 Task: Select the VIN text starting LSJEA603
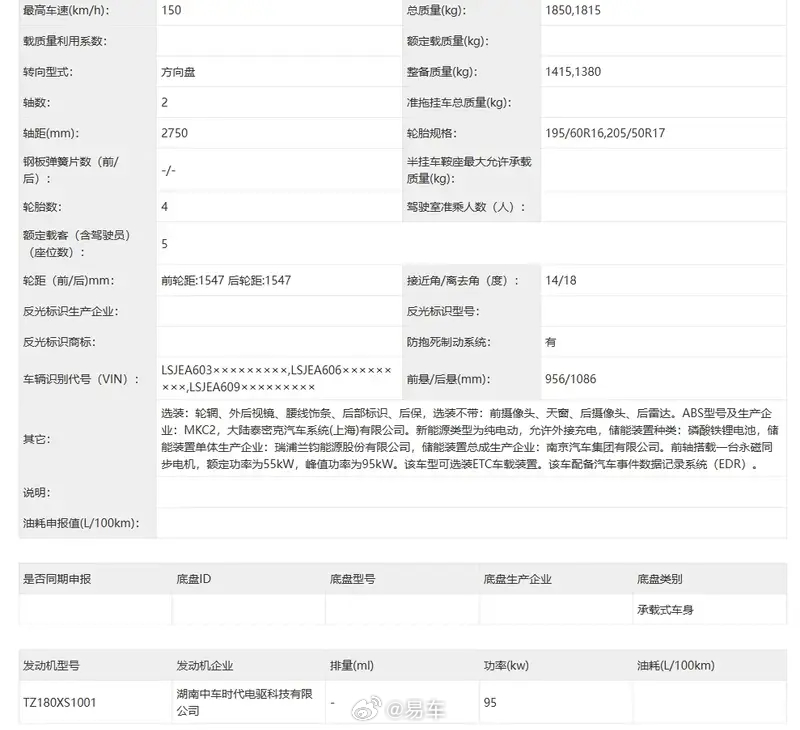click(x=276, y=379)
